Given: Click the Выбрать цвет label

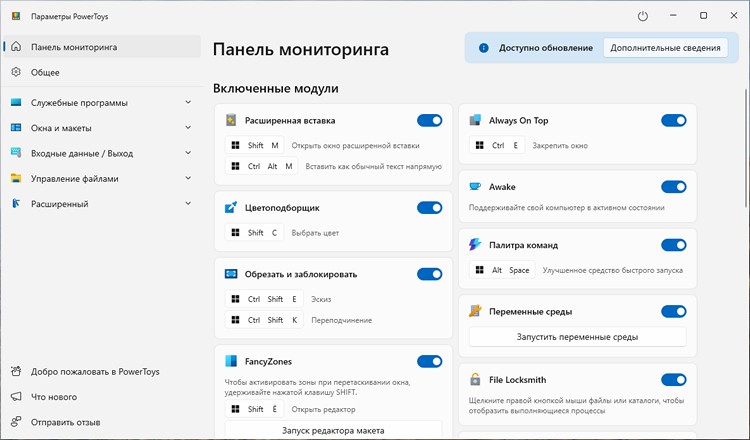Looking at the screenshot, I should pos(315,233).
